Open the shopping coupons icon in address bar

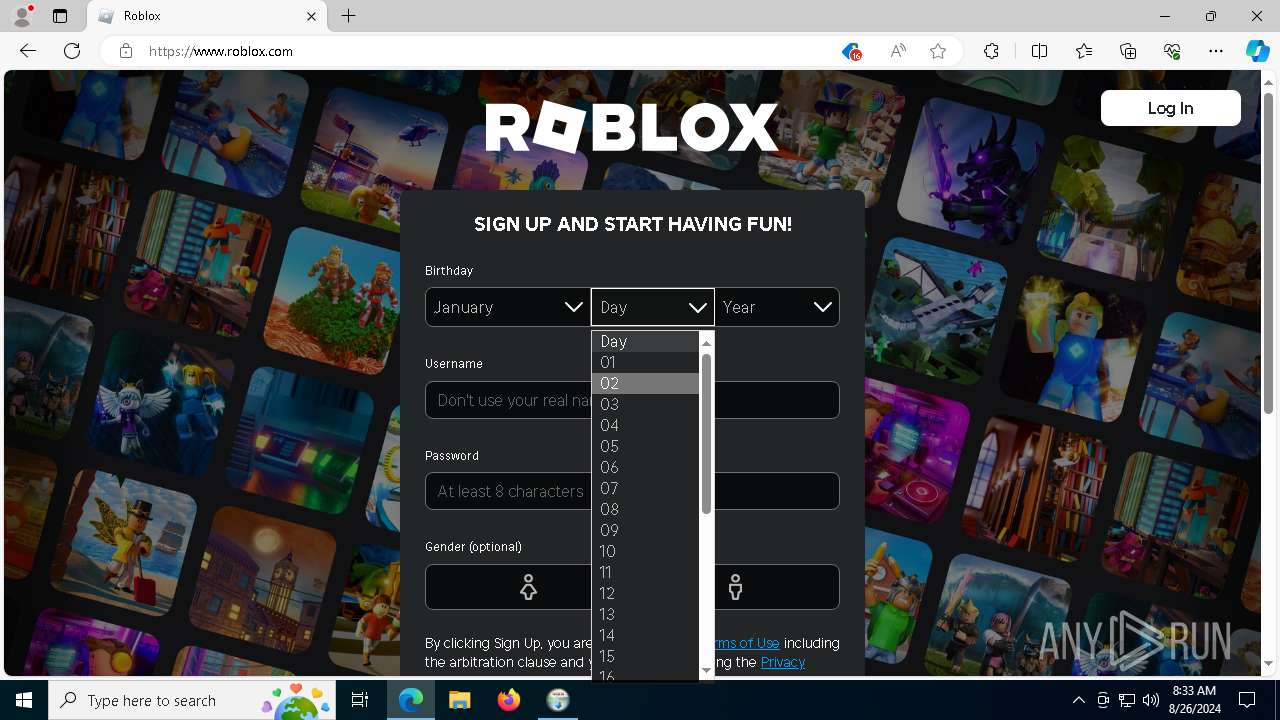coord(851,51)
